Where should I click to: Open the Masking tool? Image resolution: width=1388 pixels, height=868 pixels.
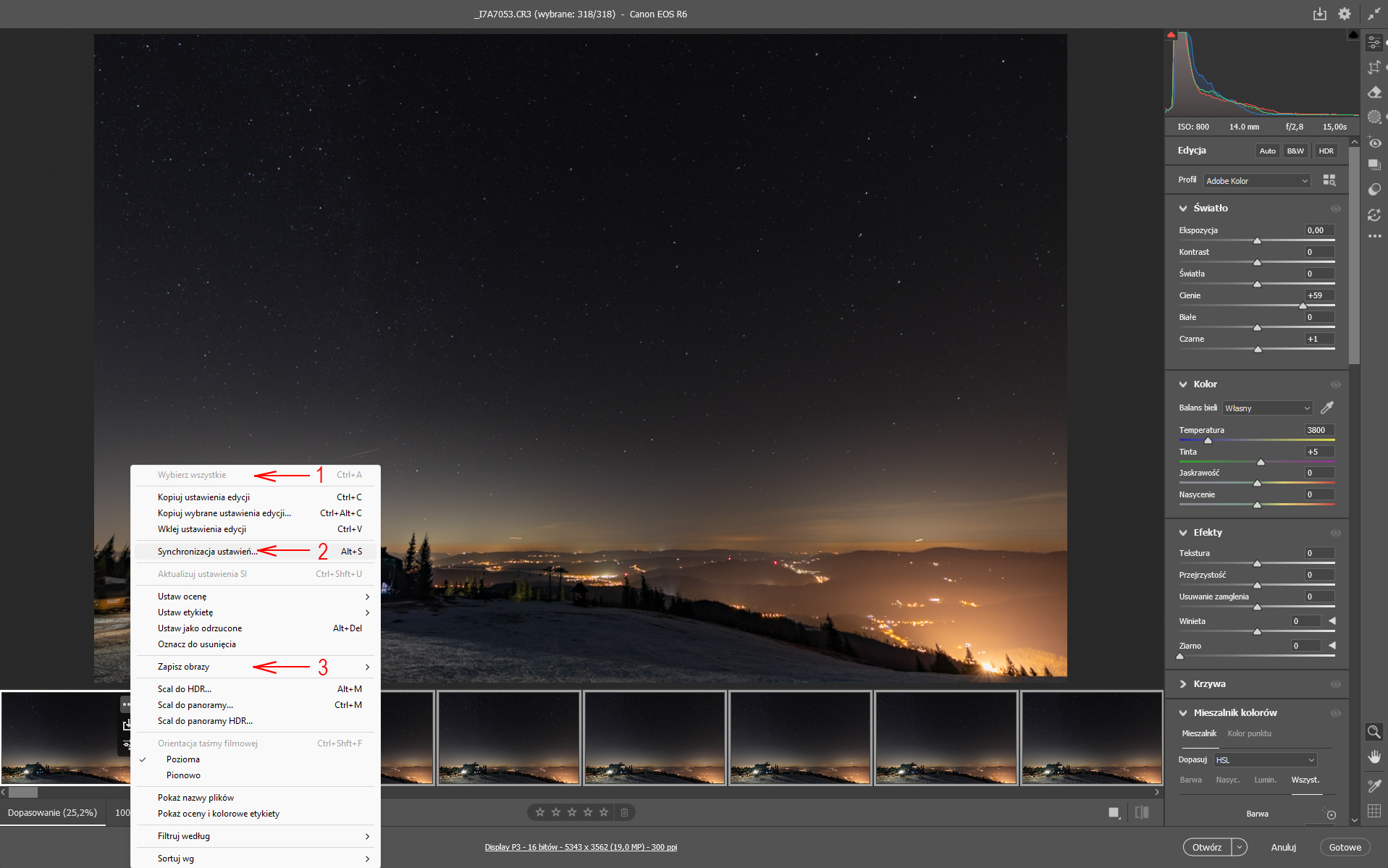tap(1374, 117)
